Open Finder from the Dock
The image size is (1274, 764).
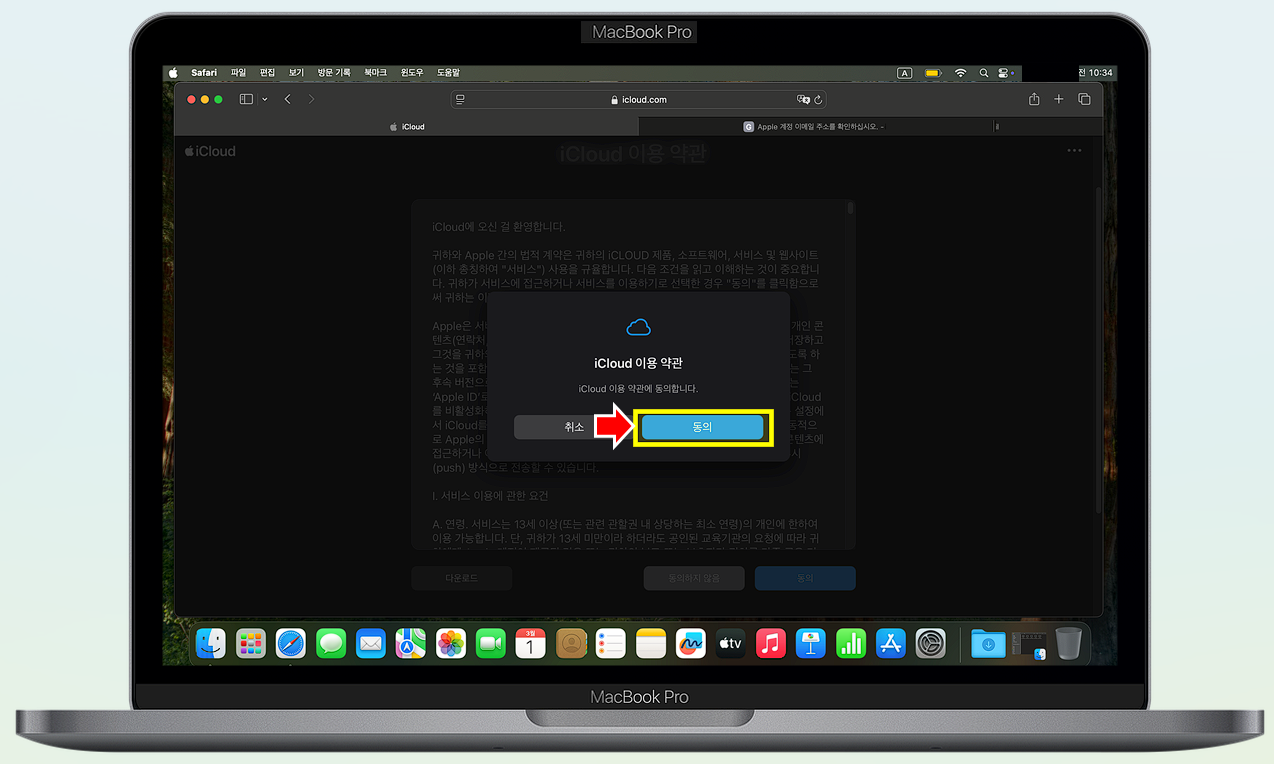point(211,643)
